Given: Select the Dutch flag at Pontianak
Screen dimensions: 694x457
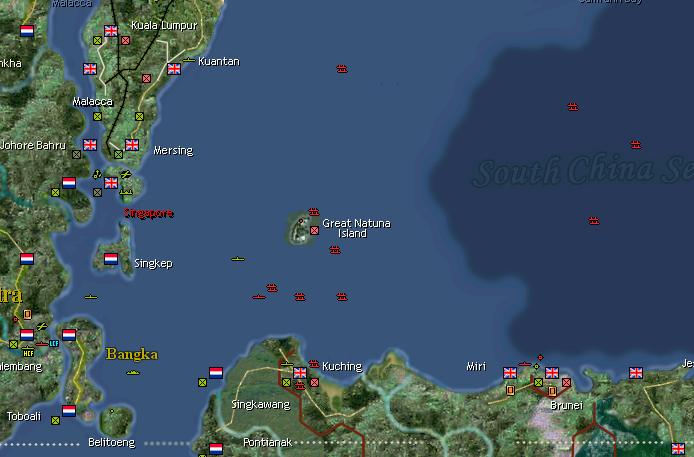Looking at the screenshot, I should [216, 449].
